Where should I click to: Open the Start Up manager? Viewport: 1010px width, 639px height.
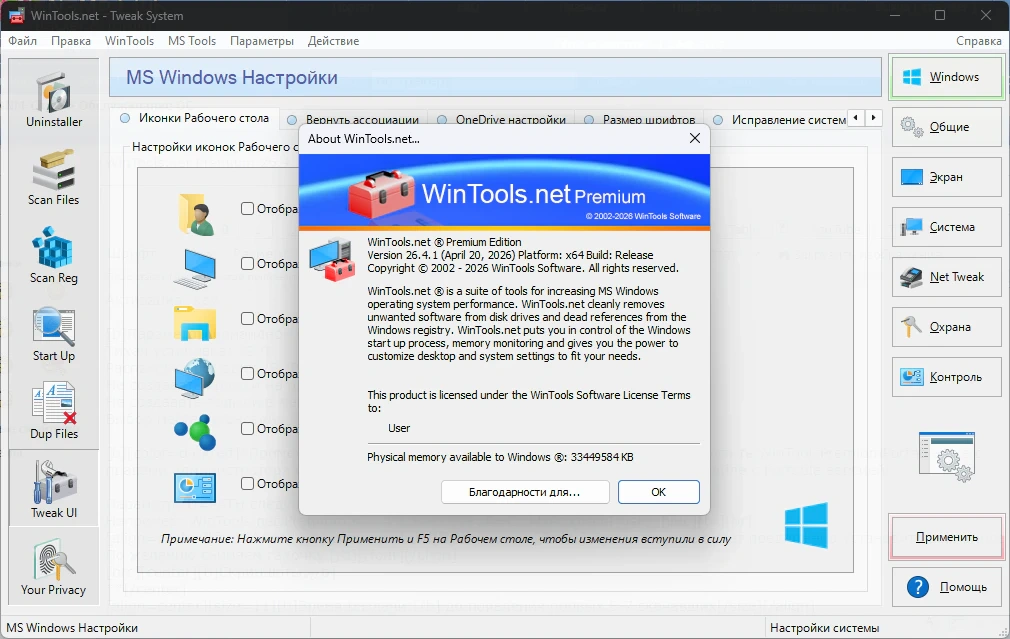click(x=54, y=334)
